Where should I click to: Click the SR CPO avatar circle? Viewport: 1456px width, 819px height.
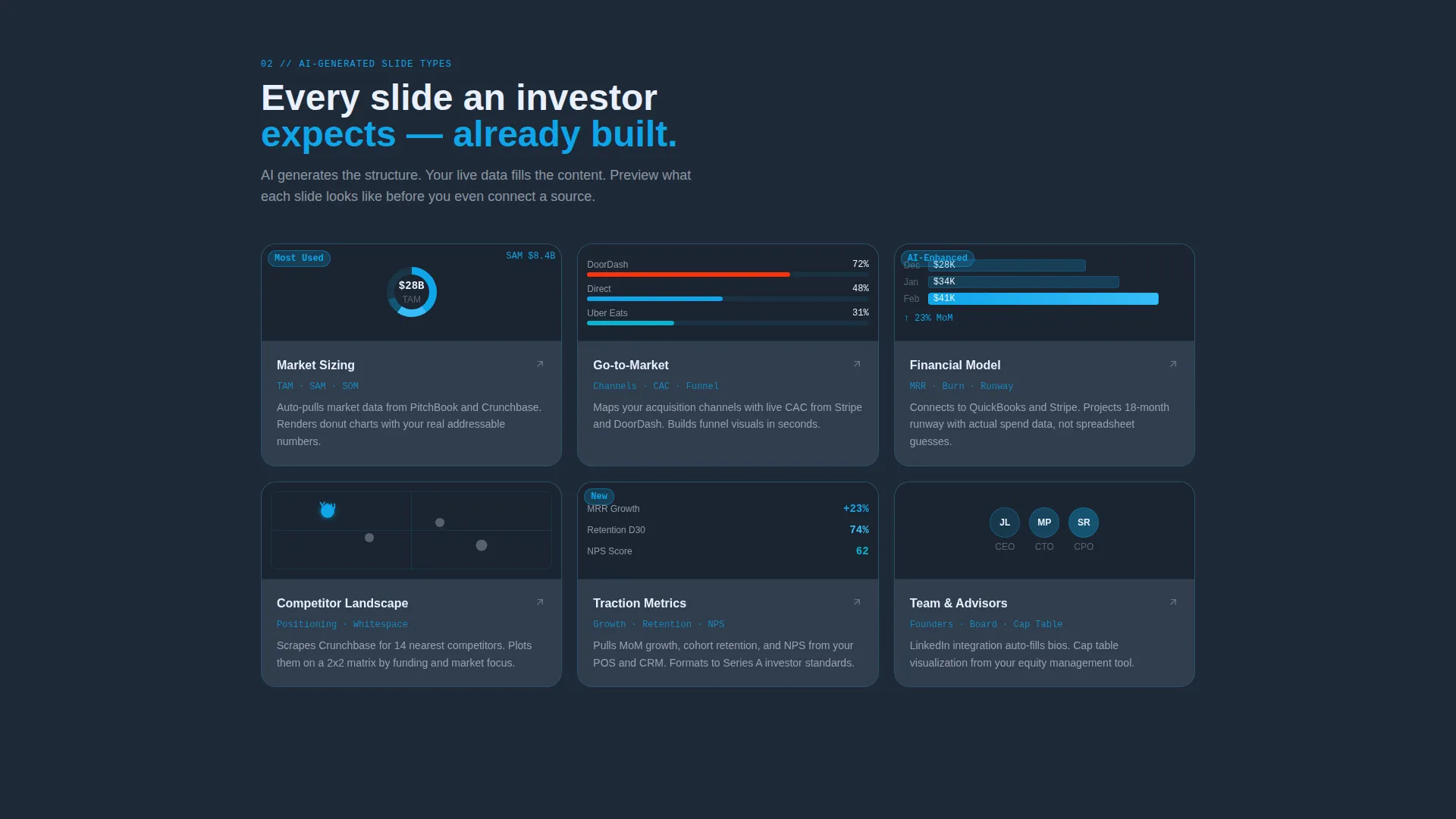point(1084,522)
